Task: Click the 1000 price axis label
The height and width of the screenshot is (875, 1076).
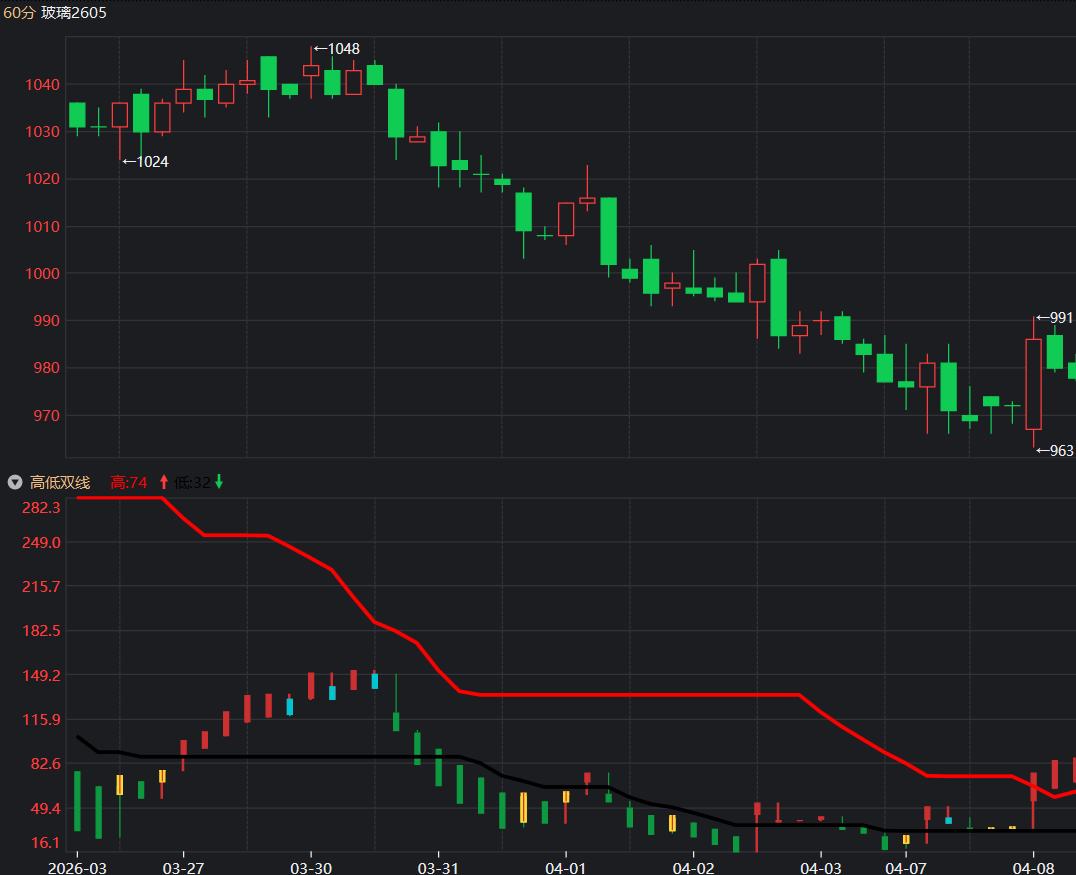Action: tap(43, 273)
